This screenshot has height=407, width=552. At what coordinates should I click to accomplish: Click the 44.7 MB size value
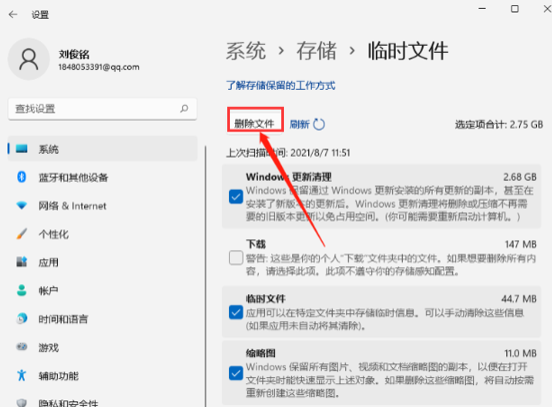coord(519,299)
